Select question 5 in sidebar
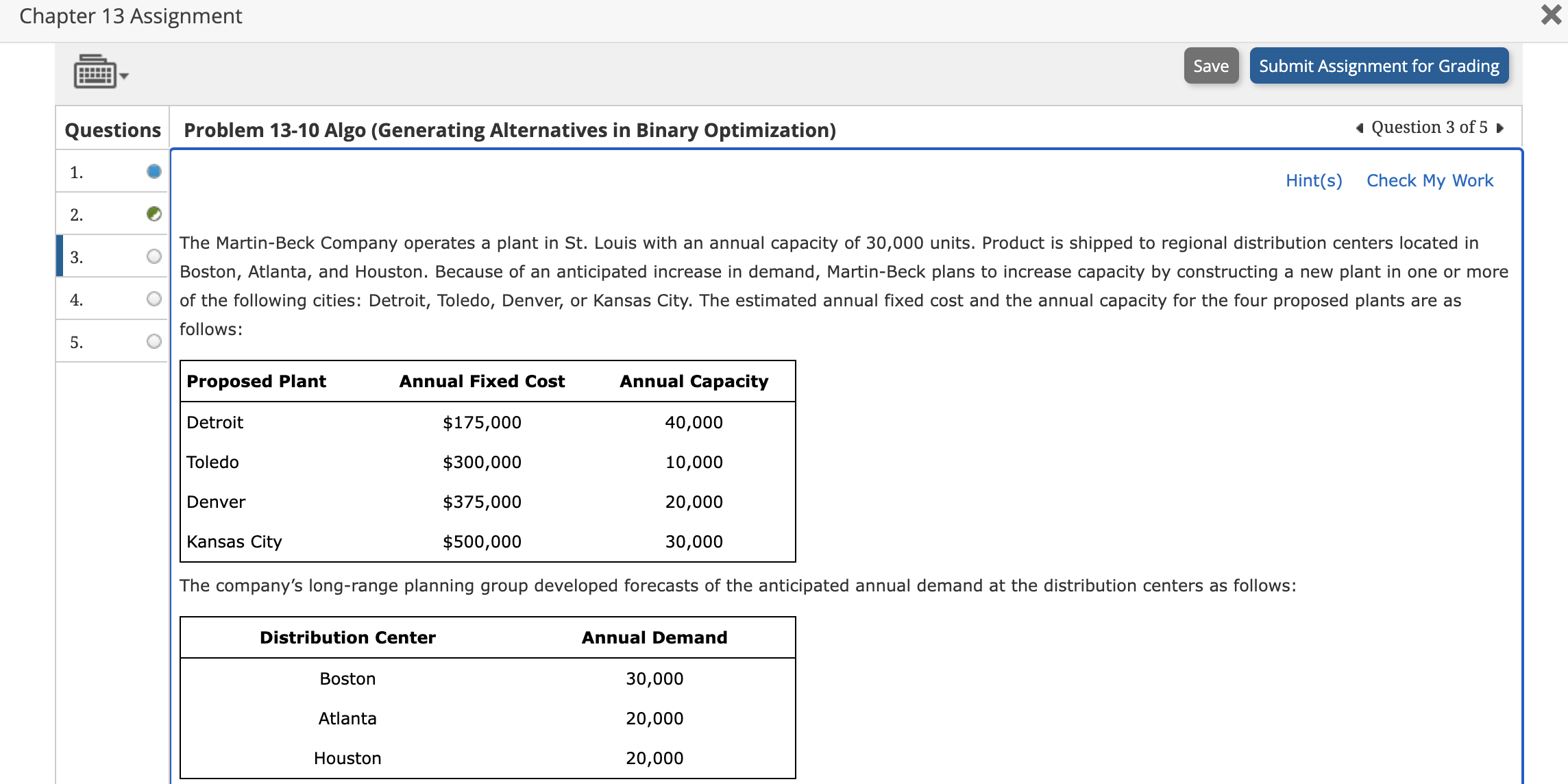Viewport: 1568px width, 784px height. [77, 342]
